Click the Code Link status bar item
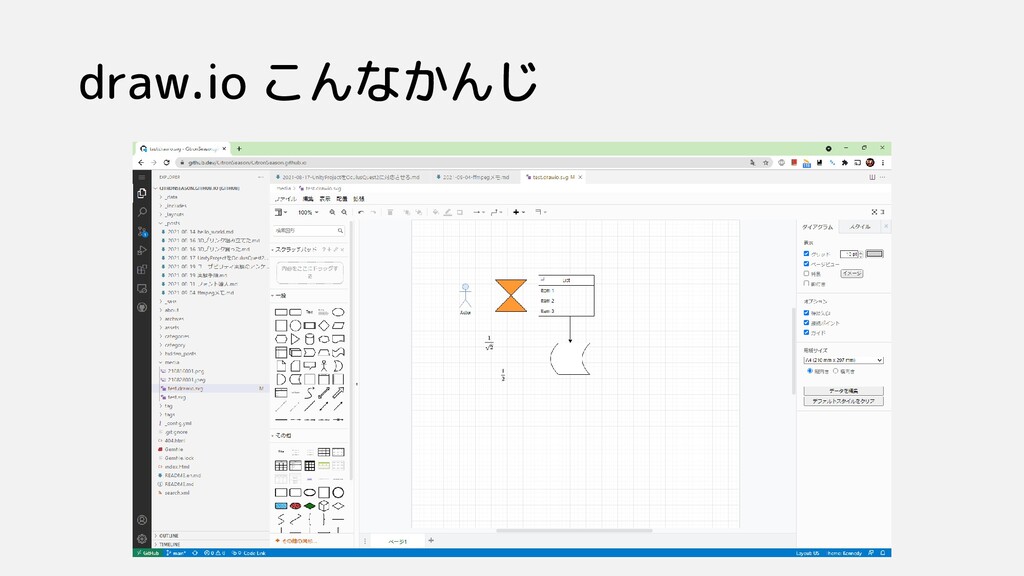 [249, 553]
